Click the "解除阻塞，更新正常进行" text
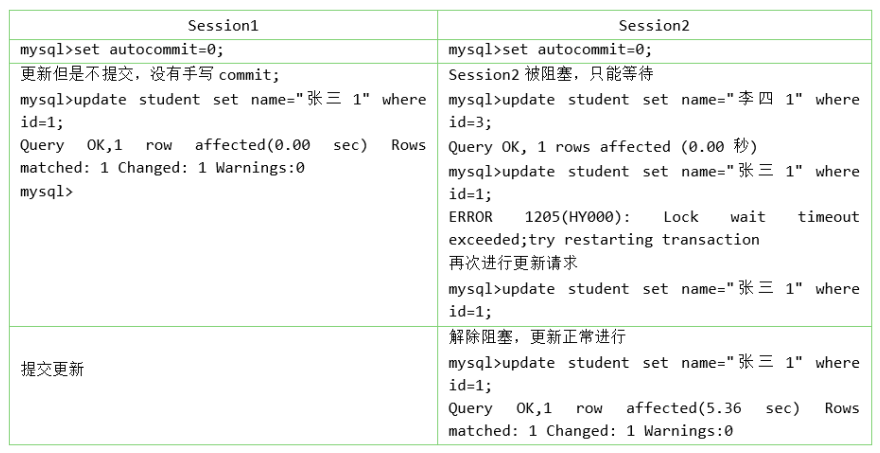 tap(537, 337)
